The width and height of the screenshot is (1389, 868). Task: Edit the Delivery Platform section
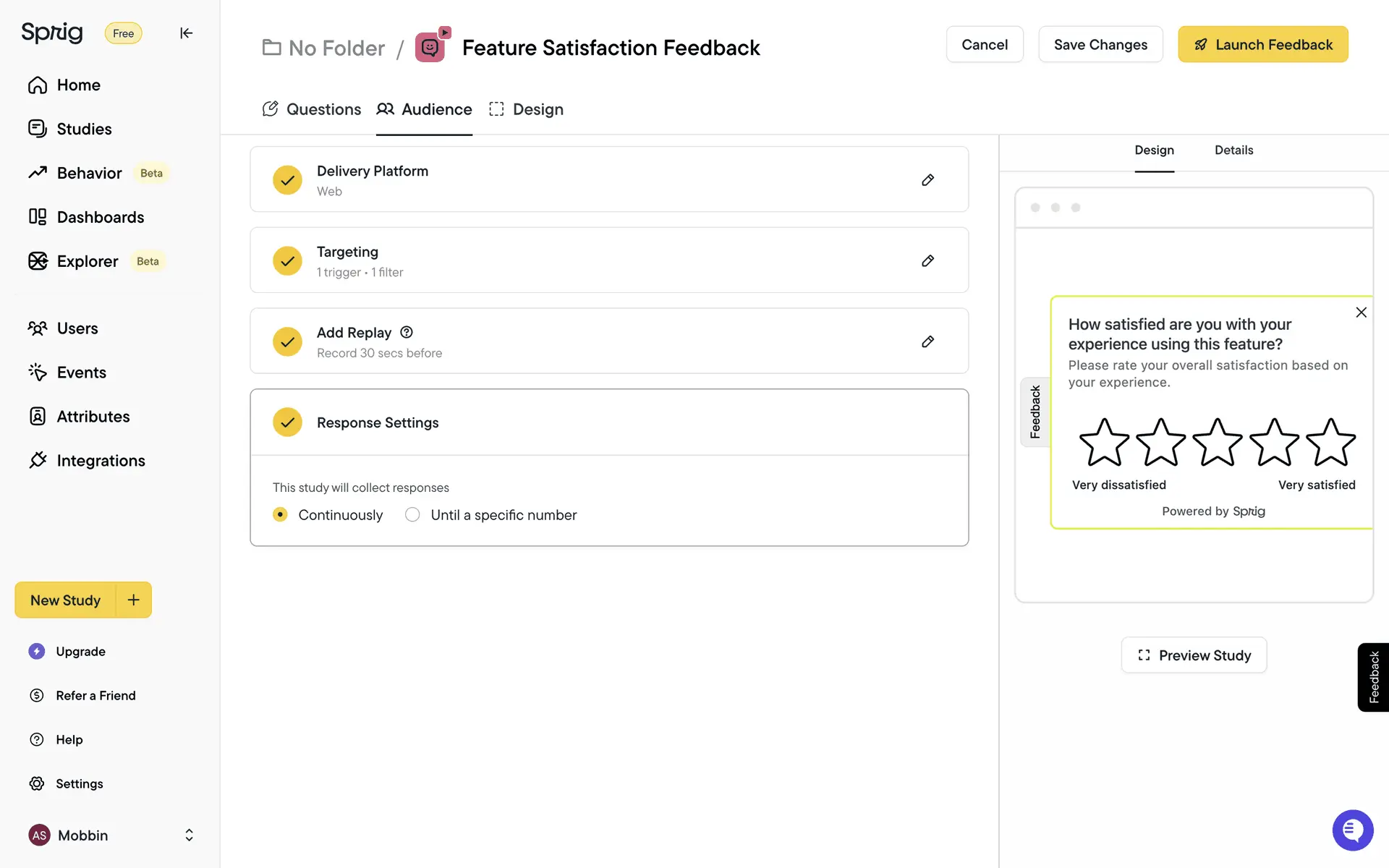coord(927,180)
